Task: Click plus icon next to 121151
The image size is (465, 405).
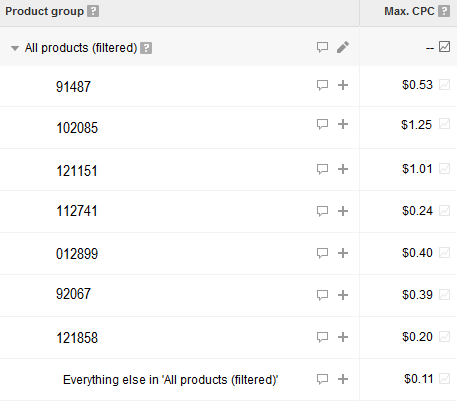Action: pyautogui.click(x=343, y=169)
